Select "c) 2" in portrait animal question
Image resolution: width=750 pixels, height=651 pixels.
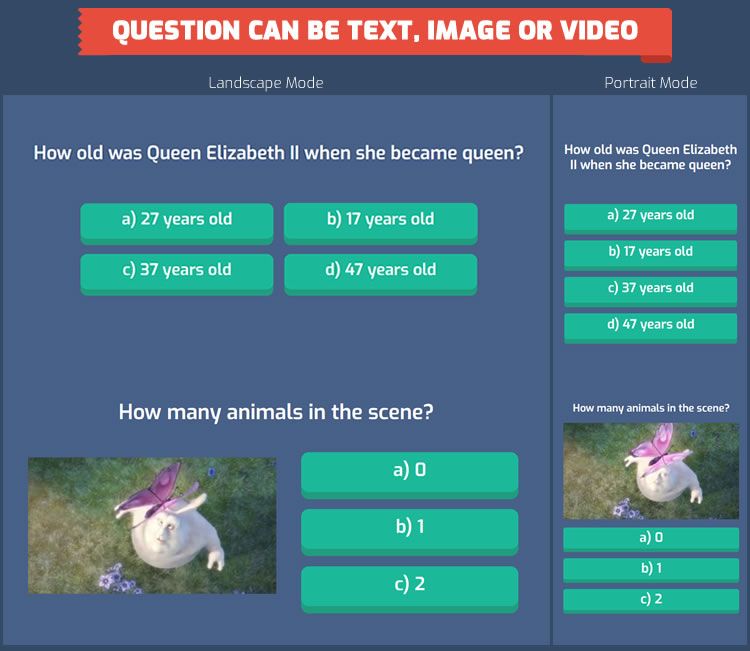click(x=650, y=600)
